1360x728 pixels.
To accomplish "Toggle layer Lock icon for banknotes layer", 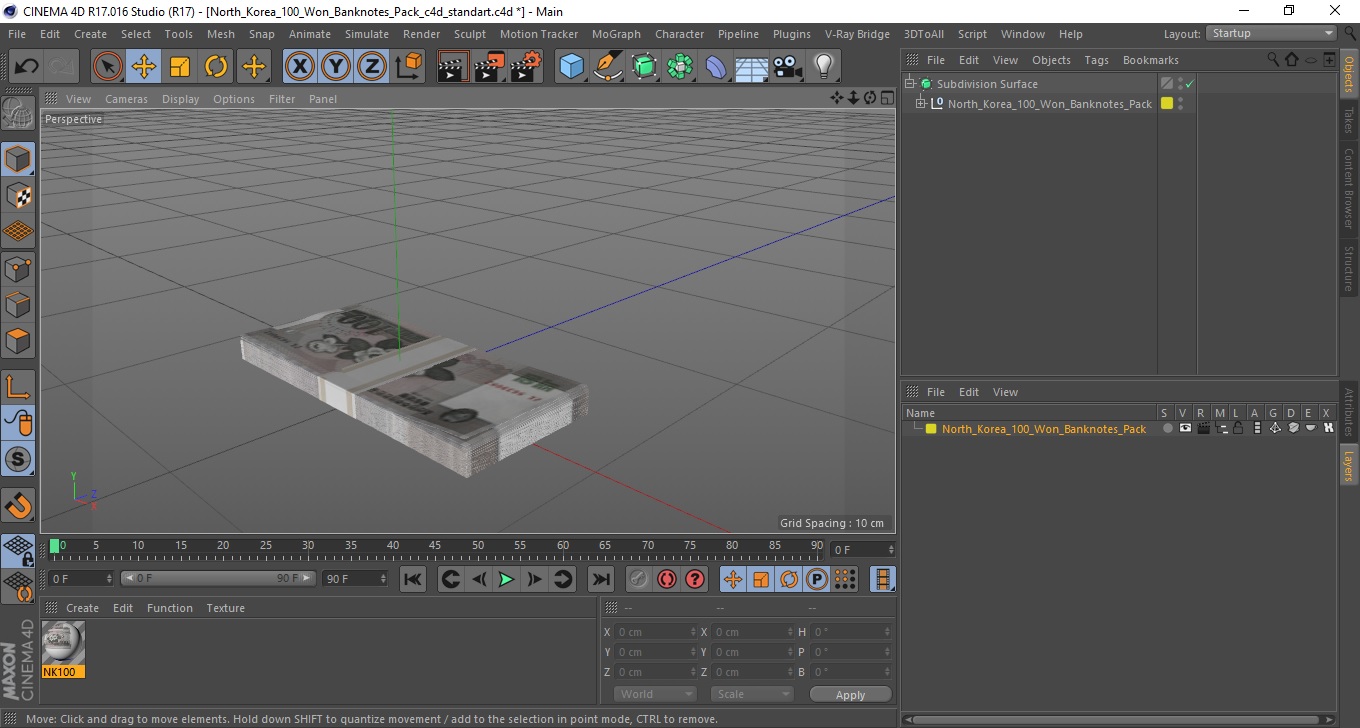I will coord(1238,428).
